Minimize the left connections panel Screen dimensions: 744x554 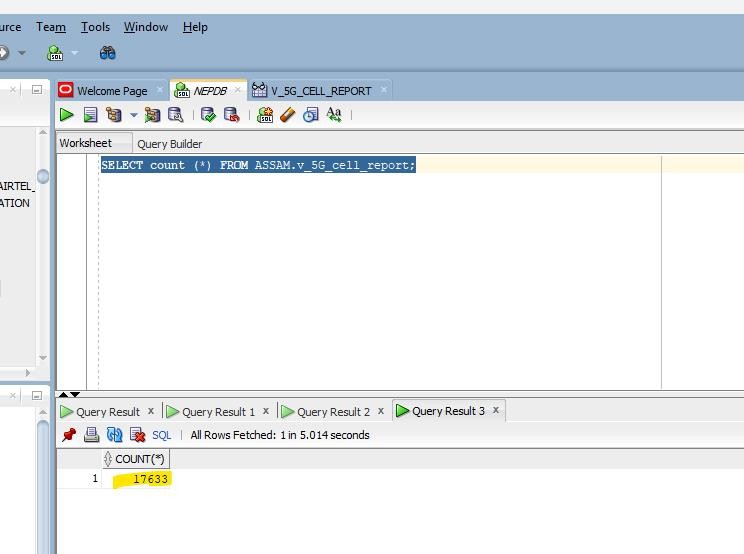click(36, 89)
